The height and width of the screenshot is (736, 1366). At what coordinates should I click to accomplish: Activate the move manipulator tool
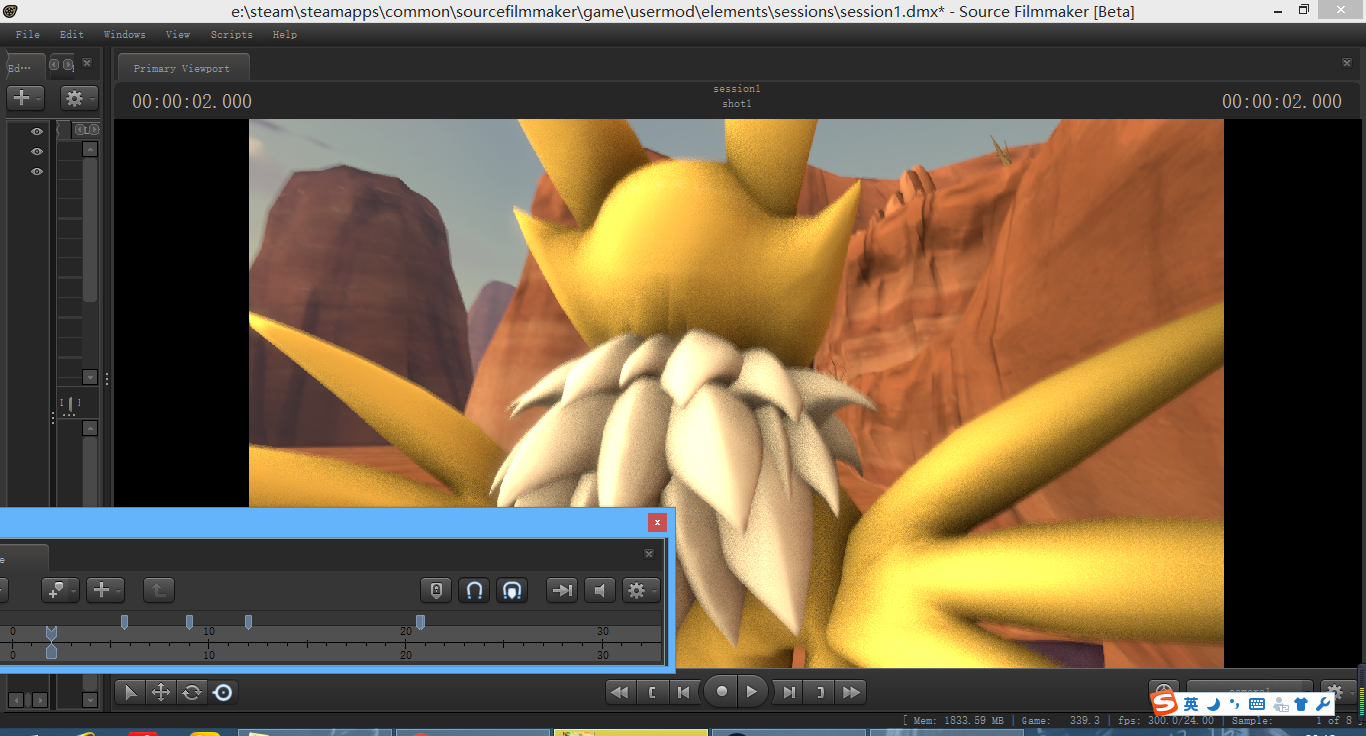tap(160, 692)
